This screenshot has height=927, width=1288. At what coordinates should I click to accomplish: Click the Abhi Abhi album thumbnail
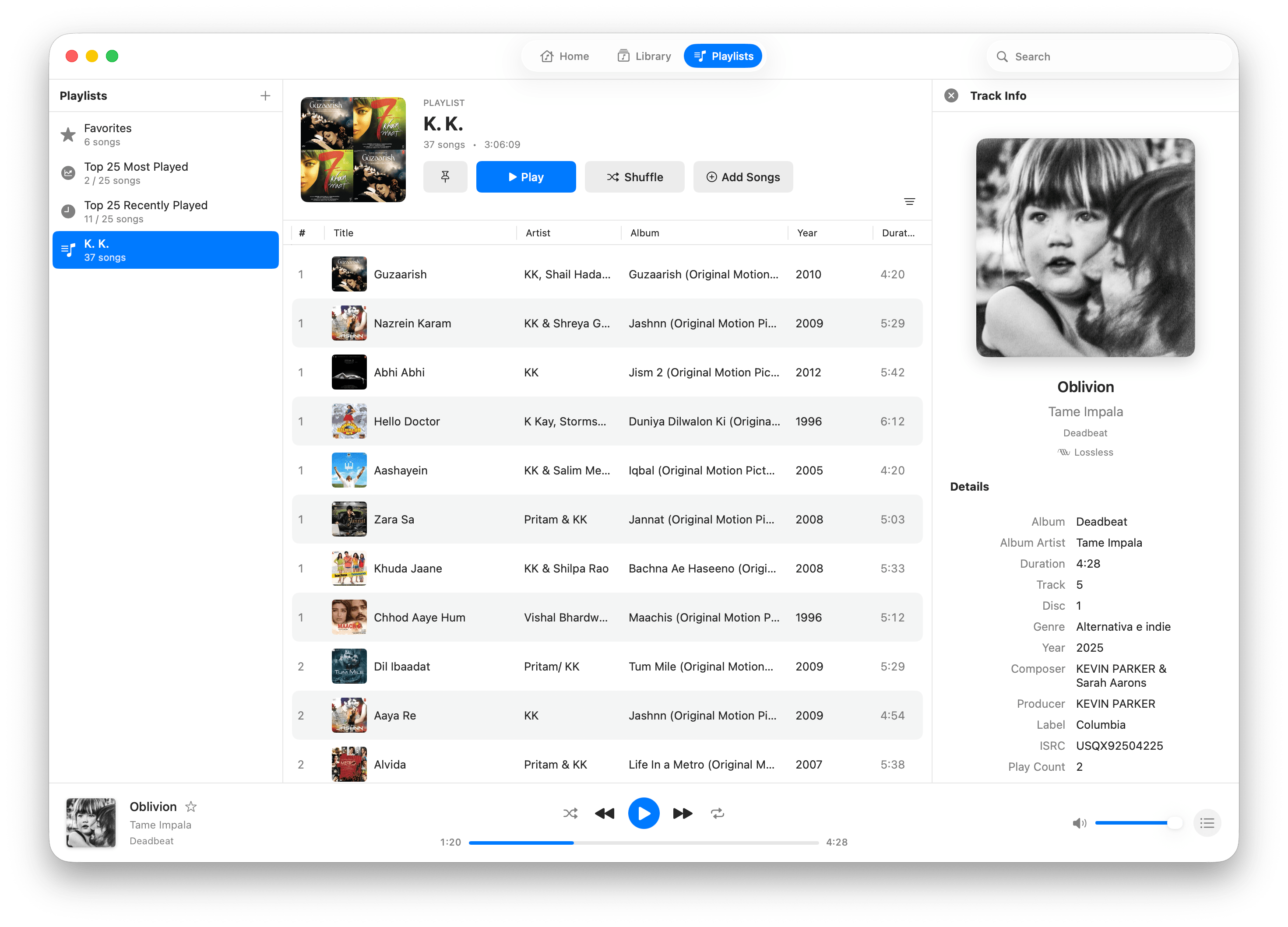349,372
